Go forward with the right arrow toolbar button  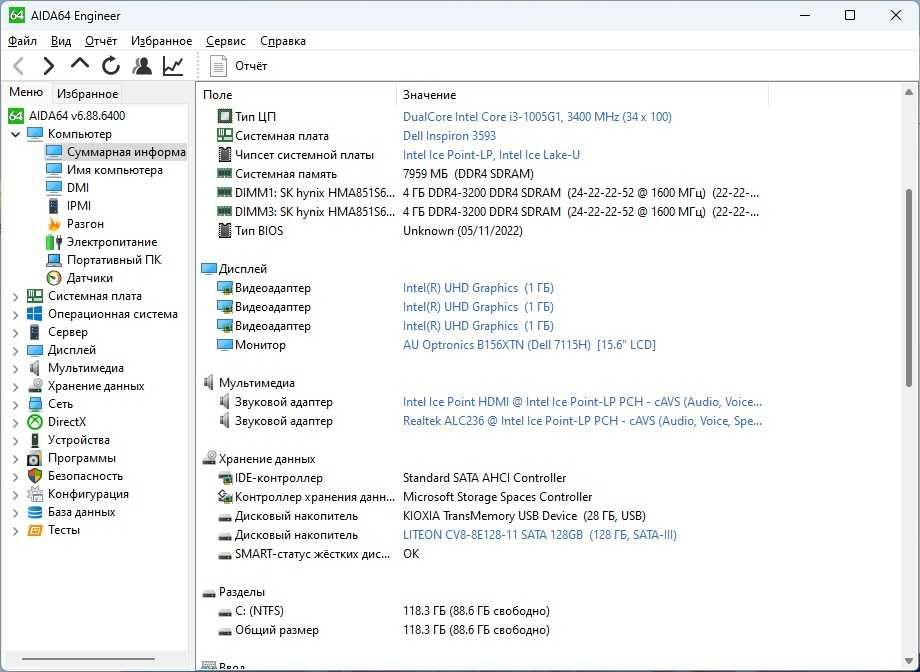(49, 66)
